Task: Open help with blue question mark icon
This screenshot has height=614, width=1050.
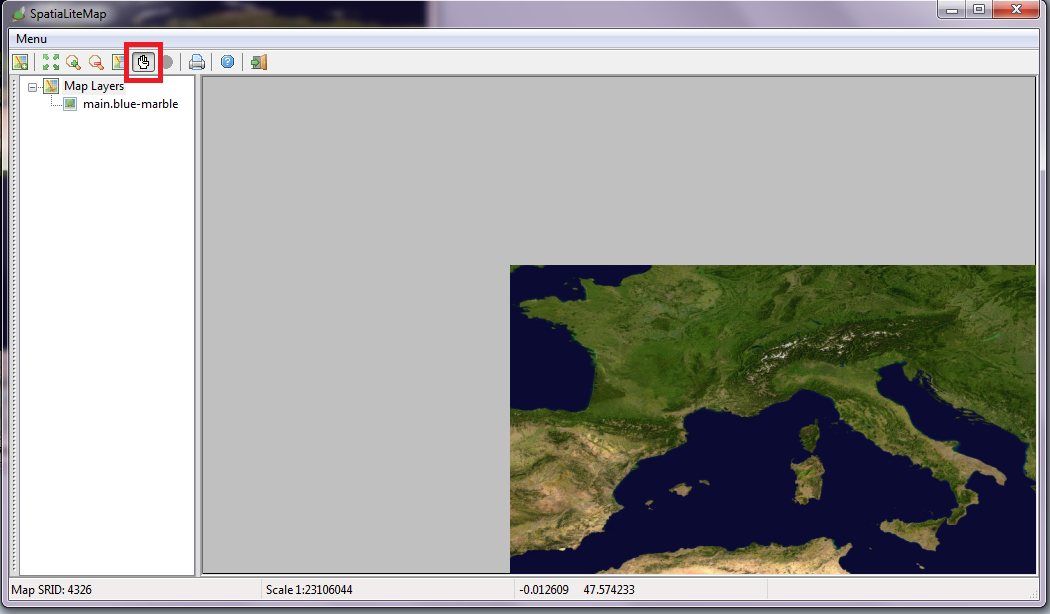Action: pyautogui.click(x=228, y=62)
